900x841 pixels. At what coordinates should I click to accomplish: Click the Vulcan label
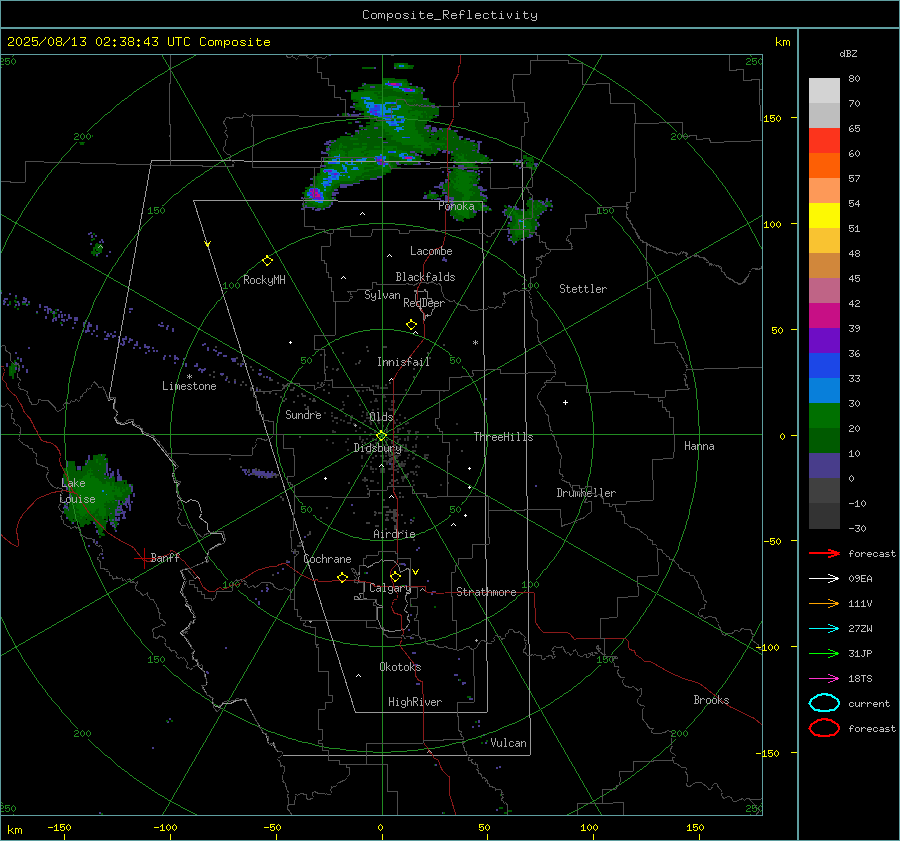tap(508, 743)
